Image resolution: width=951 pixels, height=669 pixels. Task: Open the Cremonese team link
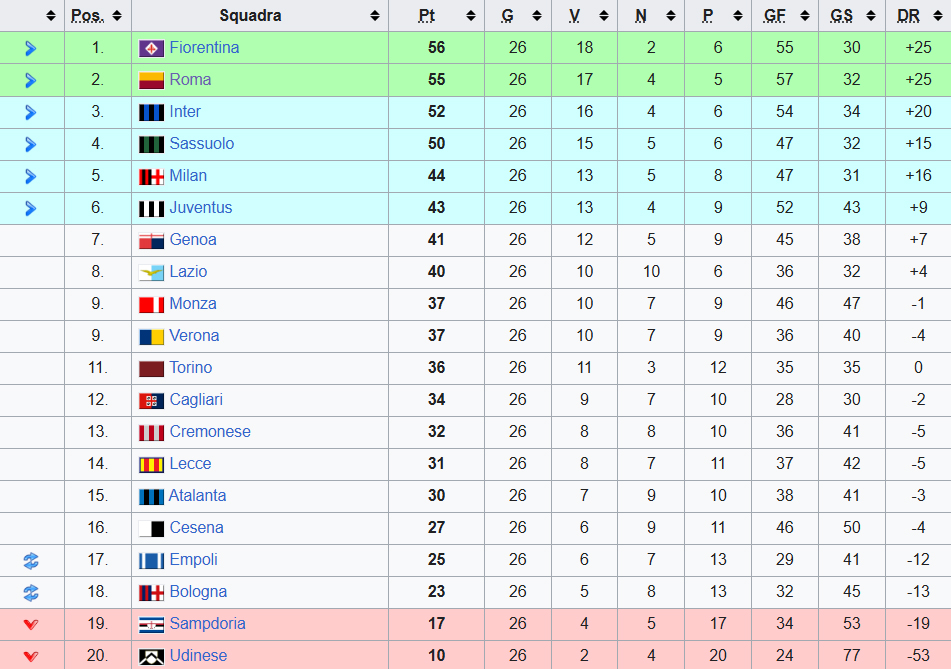pyautogui.click(x=210, y=431)
